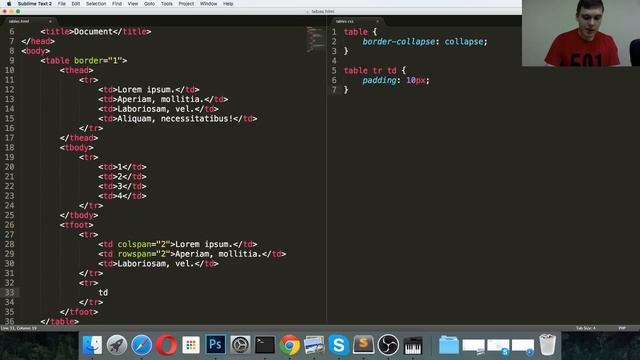Open the PHP syntax selector in status bar
This screenshot has height=360, width=640.
point(622,328)
